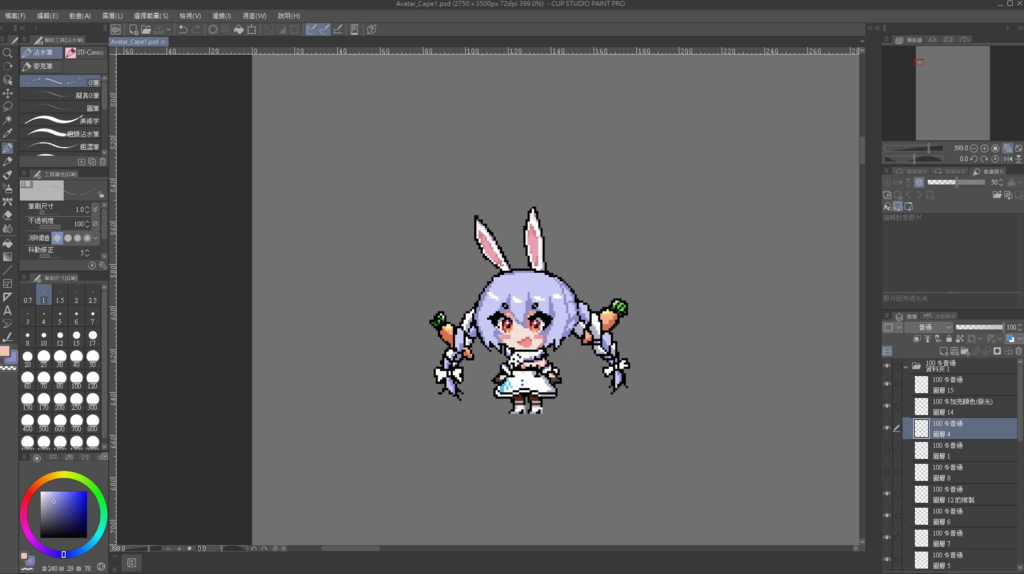Show hidden layer 1 visibility box
1024x574 pixels.
coord(887,450)
